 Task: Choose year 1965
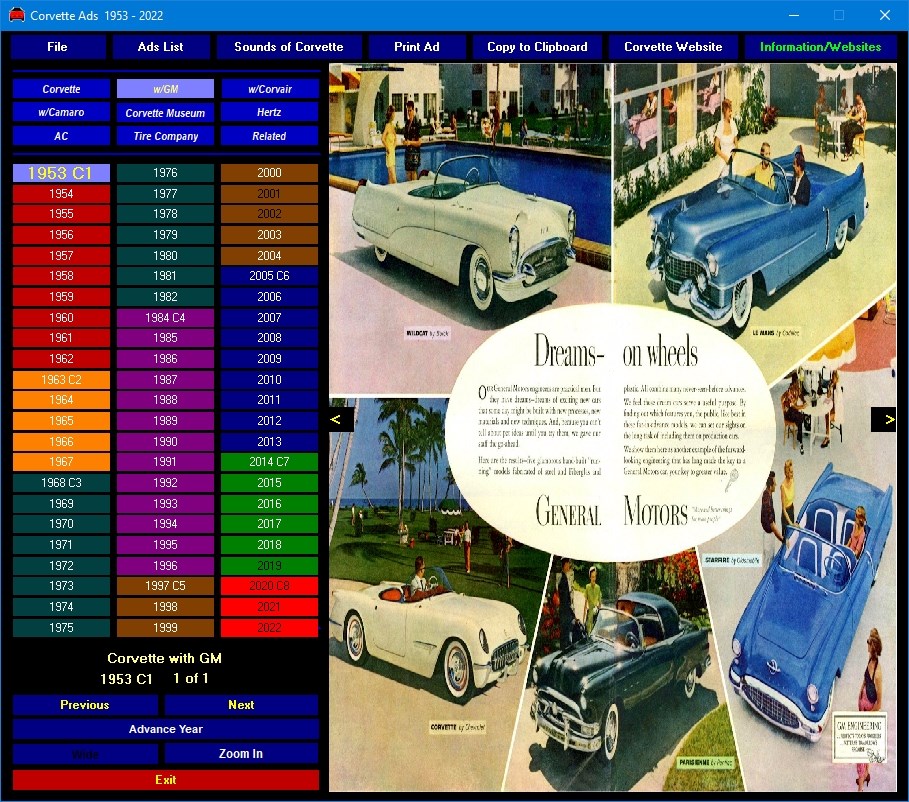61,420
